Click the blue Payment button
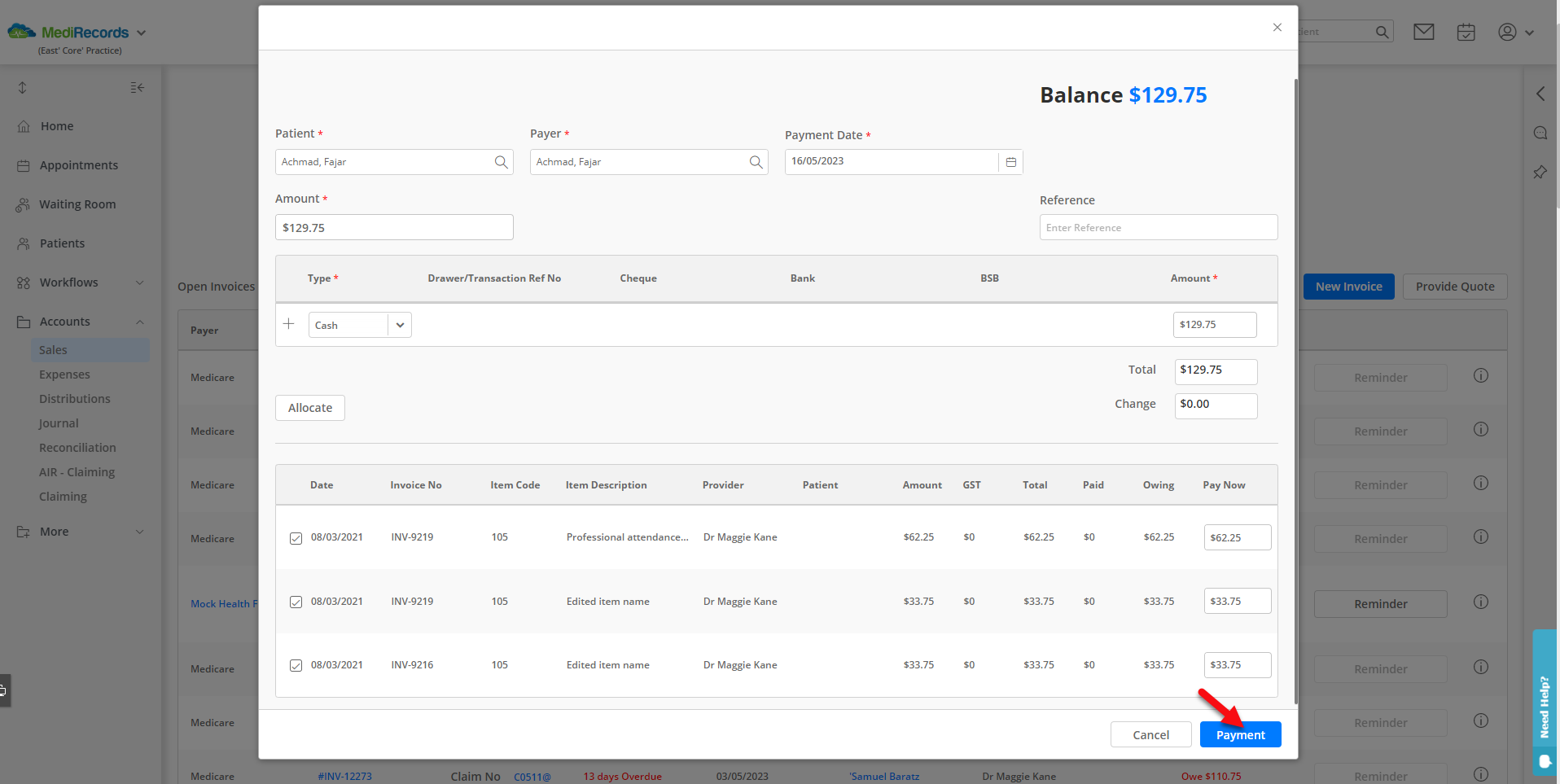 (x=1240, y=734)
